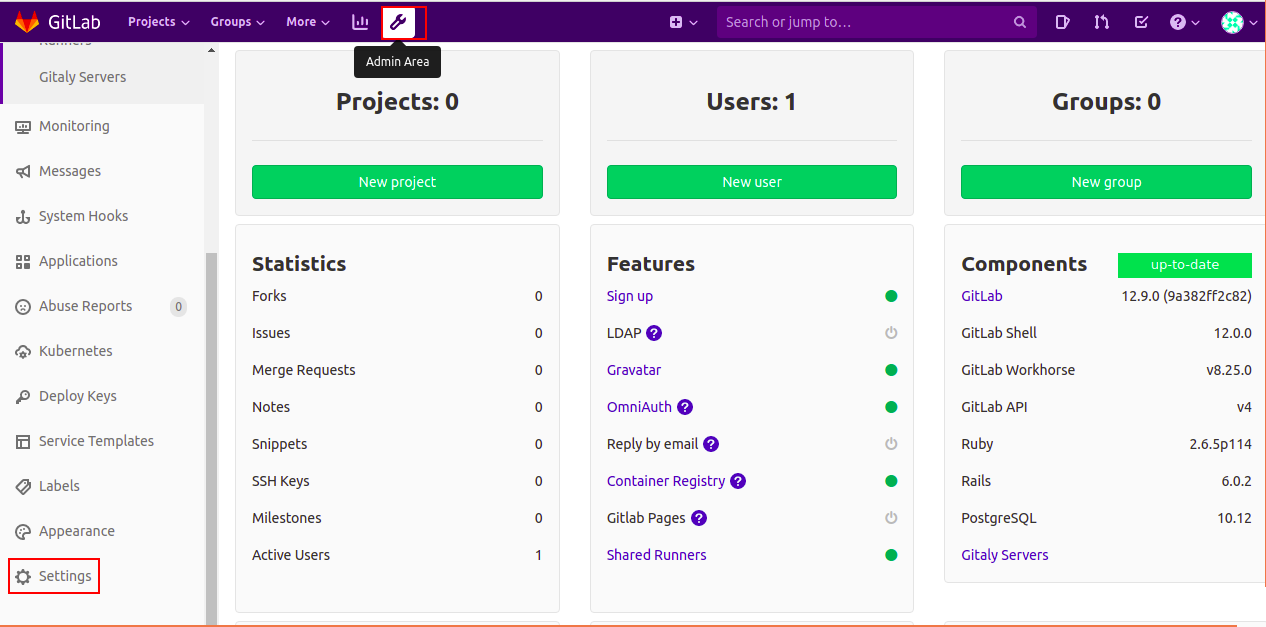The height and width of the screenshot is (627, 1266).
Task: Click the Abuse Reports face icon
Action: point(23,306)
